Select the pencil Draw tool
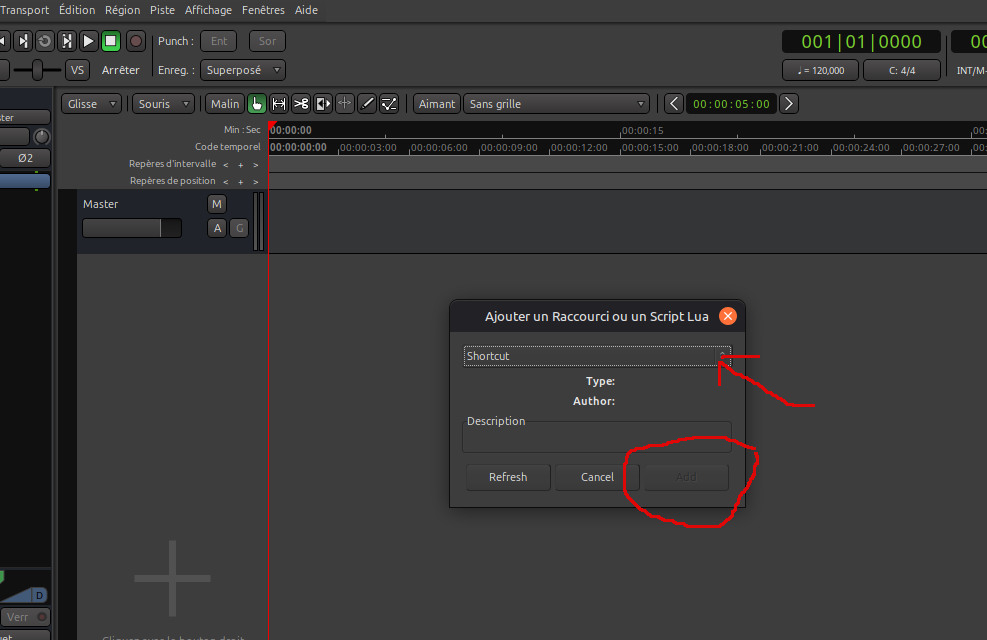This screenshot has height=640, width=987. pyautogui.click(x=367, y=104)
